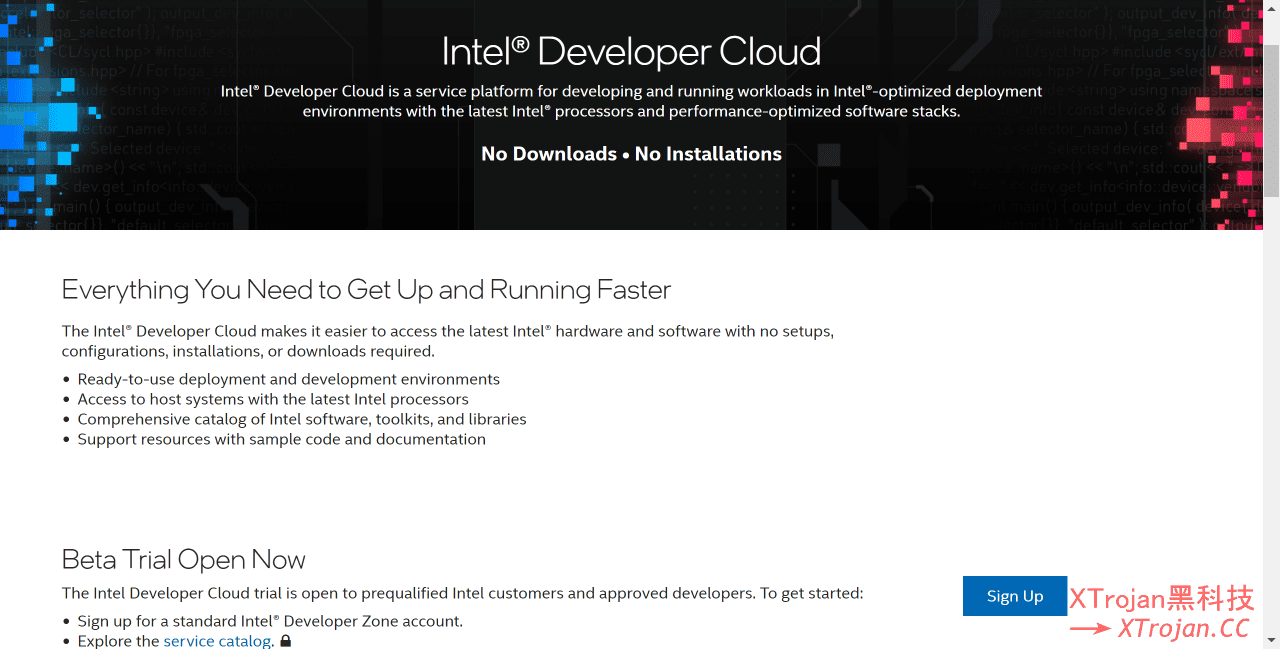Click the blue Sign Up button
Screen dimensions: 1280x649
(x=1015, y=596)
